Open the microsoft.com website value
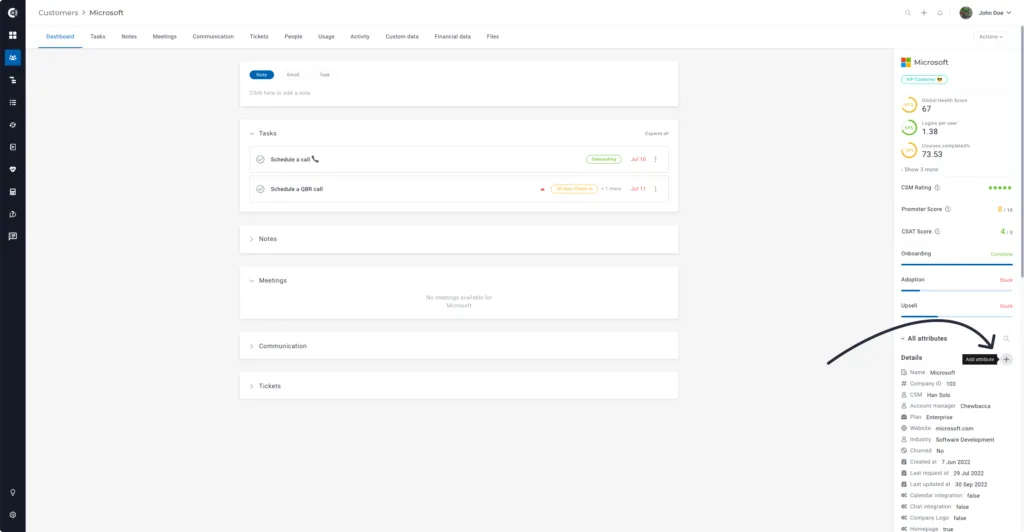1024x532 pixels. click(954, 428)
